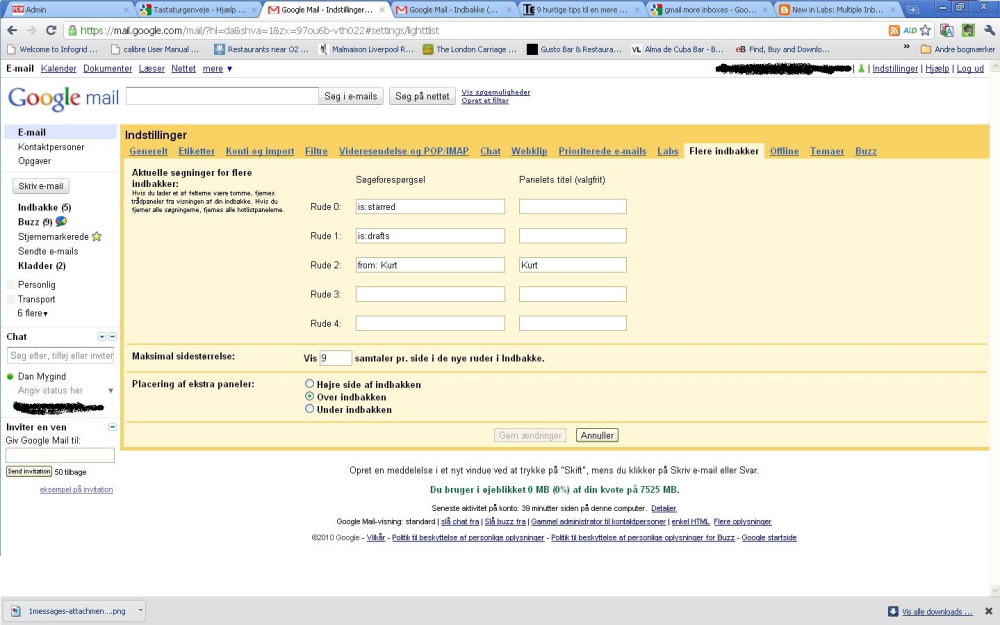The image size is (1000, 625).
Task: Choose Under indbakken placement option
Action: 309,409
